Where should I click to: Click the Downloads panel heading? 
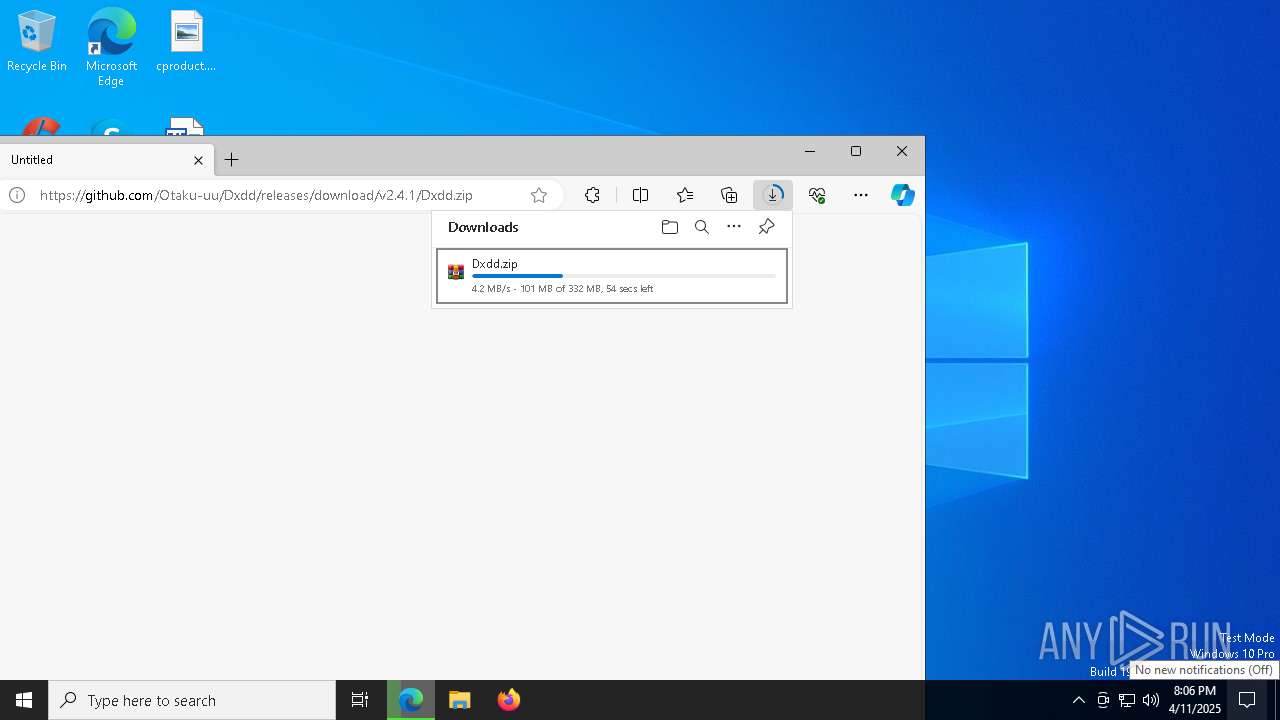(x=483, y=227)
